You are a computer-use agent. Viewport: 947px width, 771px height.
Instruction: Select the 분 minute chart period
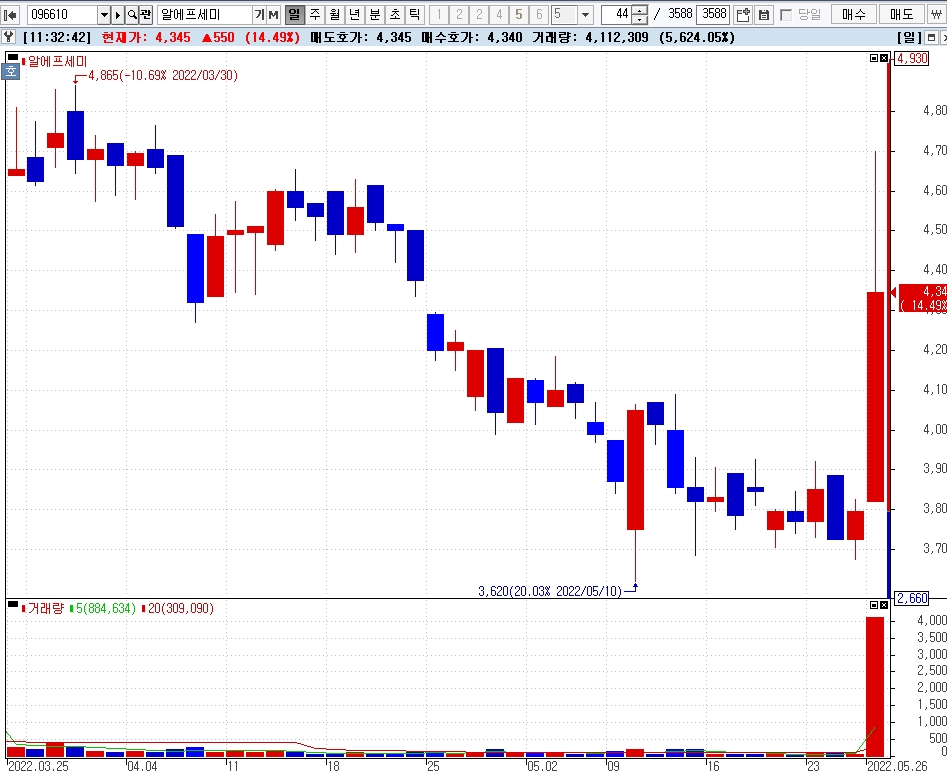click(374, 14)
